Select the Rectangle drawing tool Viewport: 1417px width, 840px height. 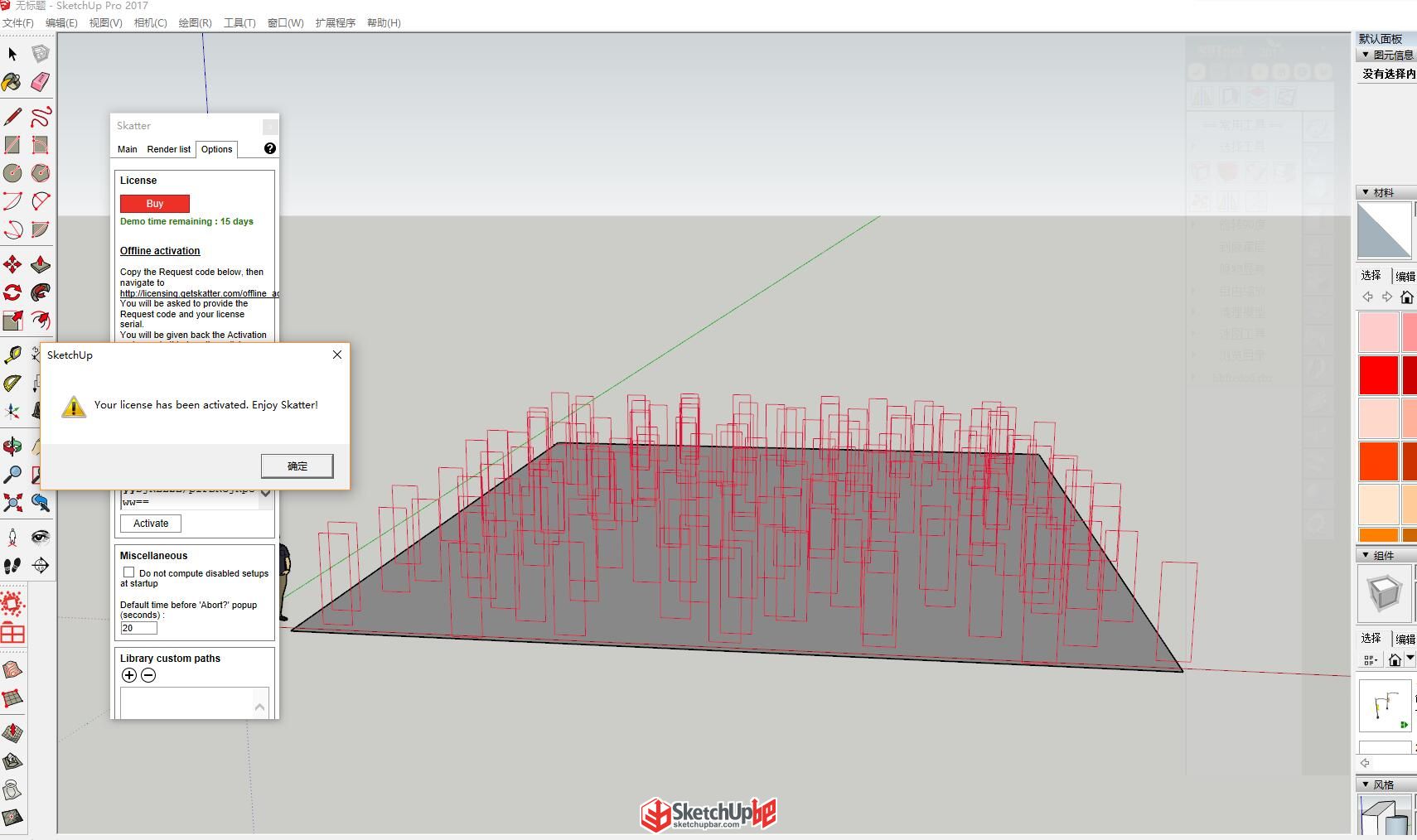tap(12, 145)
